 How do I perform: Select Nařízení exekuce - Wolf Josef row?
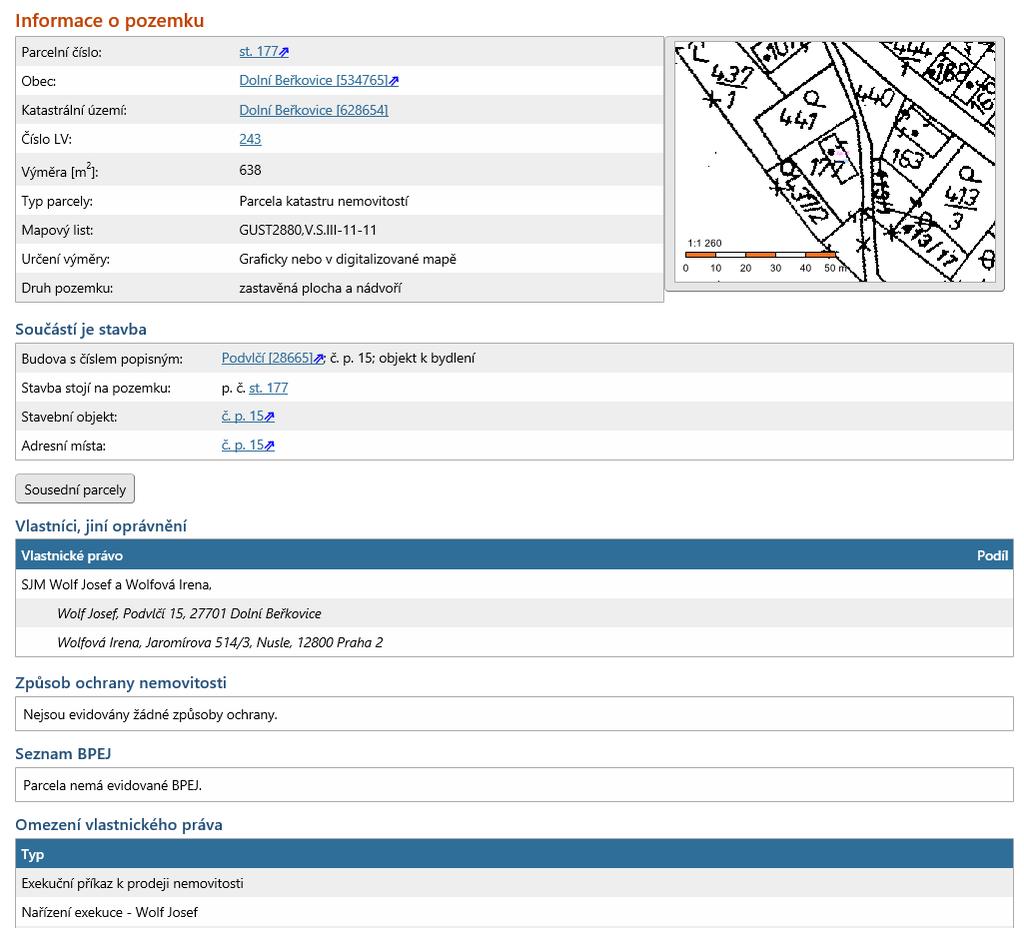click(x=514, y=912)
